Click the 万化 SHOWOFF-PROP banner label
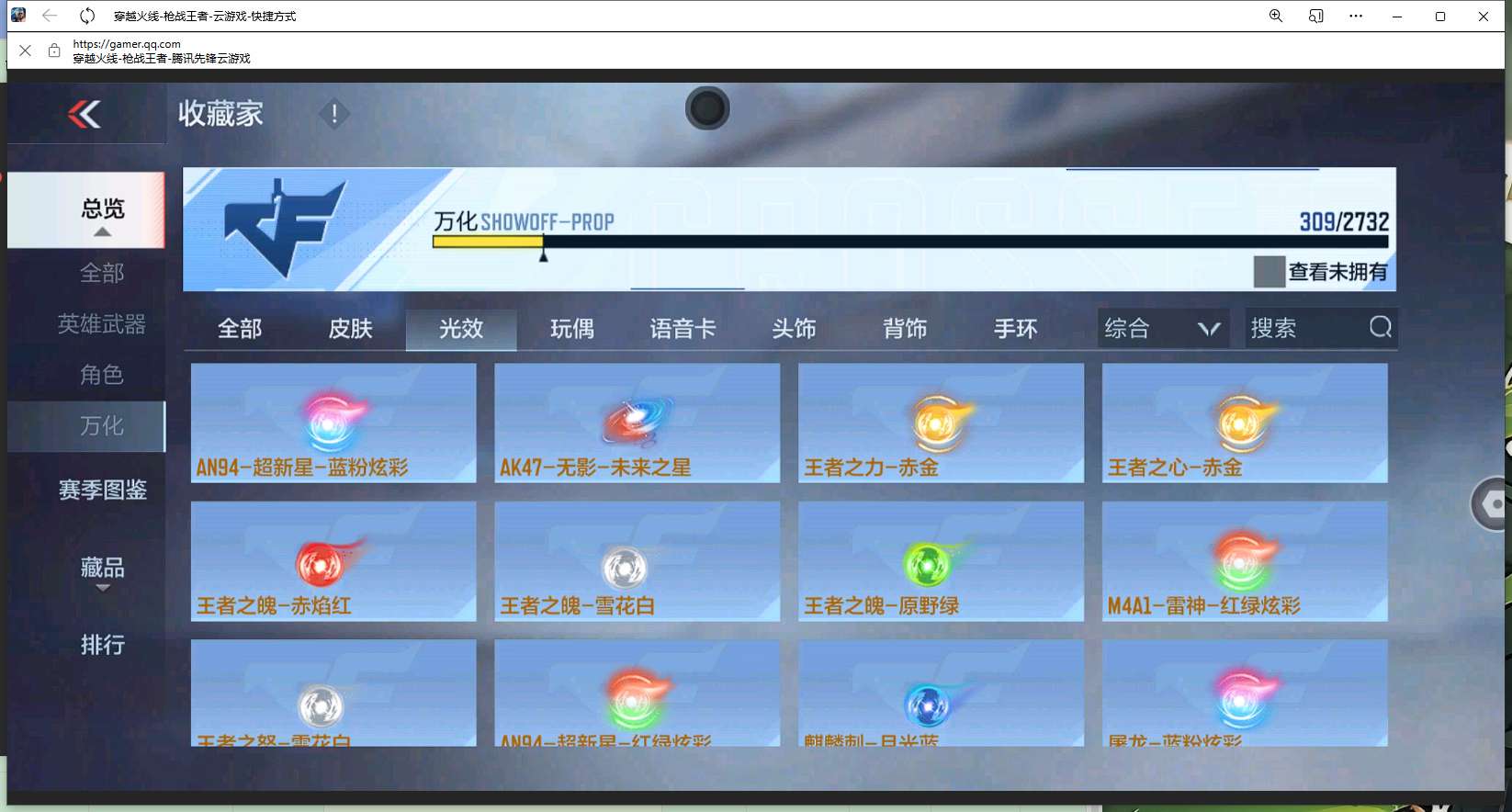The image size is (1512, 812). [x=524, y=221]
